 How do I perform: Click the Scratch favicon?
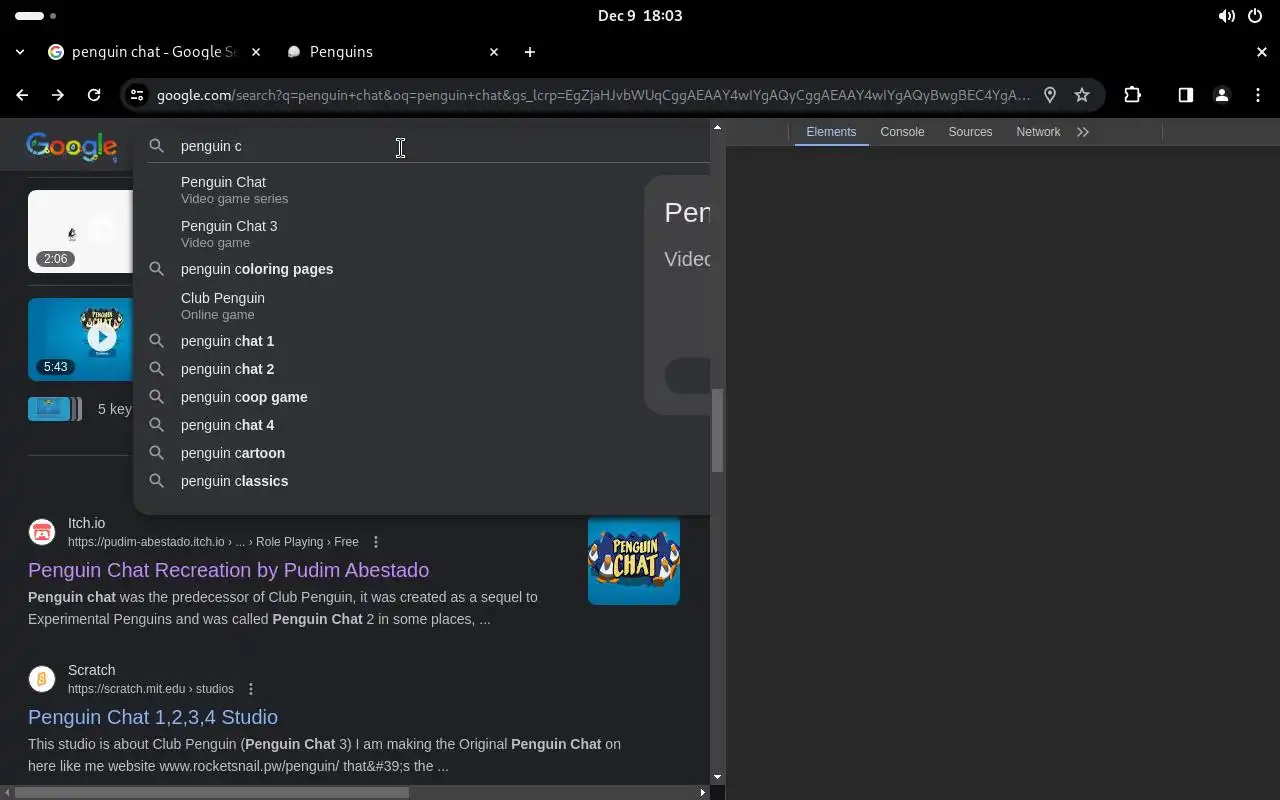click(42, 679)
